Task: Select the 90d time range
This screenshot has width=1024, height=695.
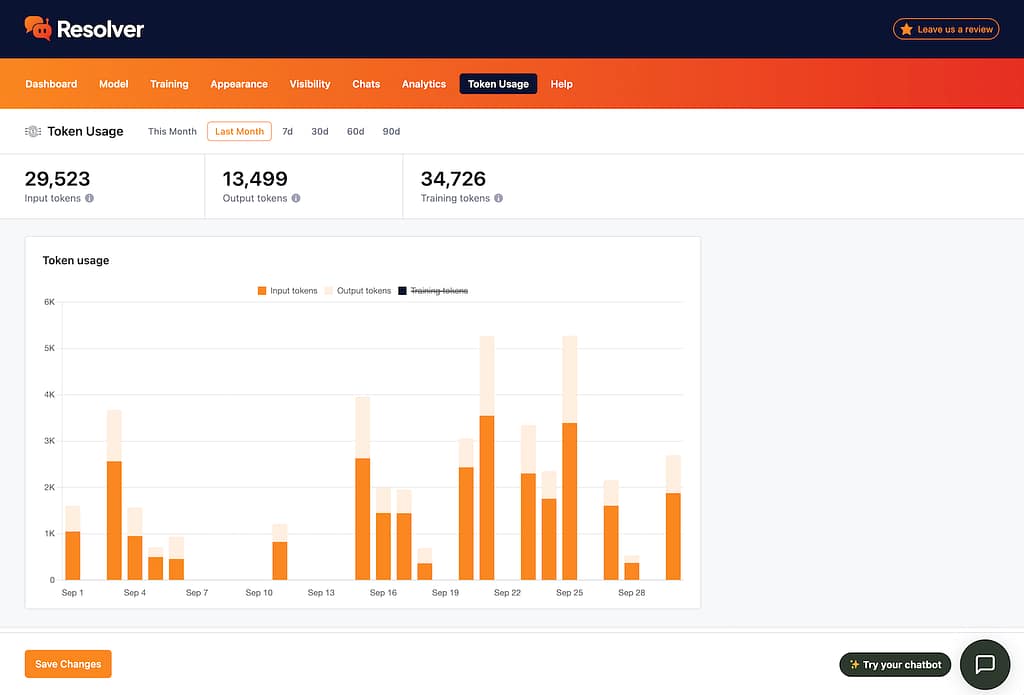Action: pos(391,131)
